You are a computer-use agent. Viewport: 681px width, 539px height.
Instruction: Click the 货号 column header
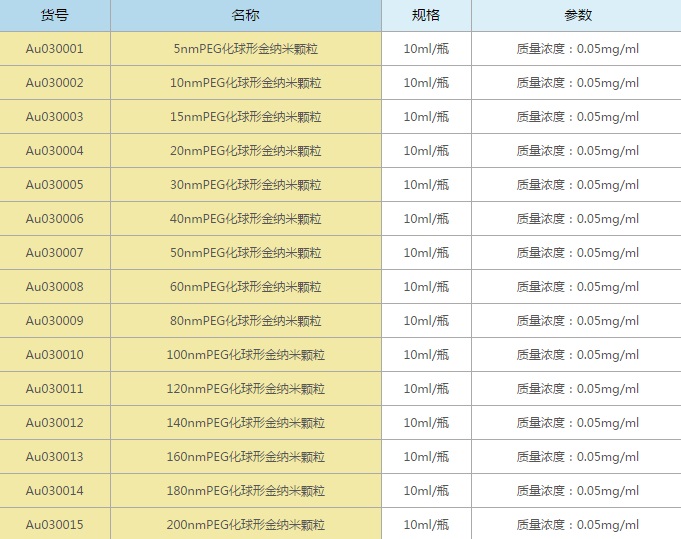click(54, 15)
